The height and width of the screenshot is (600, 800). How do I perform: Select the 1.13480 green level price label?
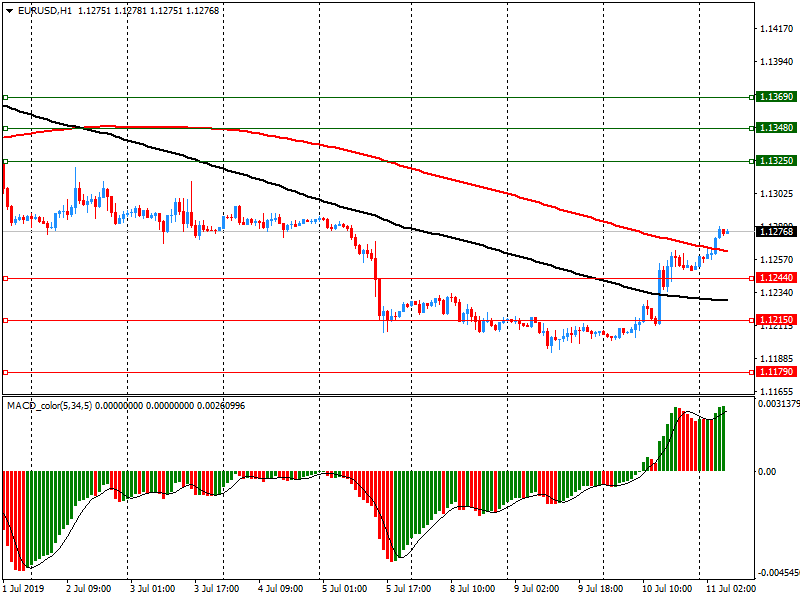776,128
